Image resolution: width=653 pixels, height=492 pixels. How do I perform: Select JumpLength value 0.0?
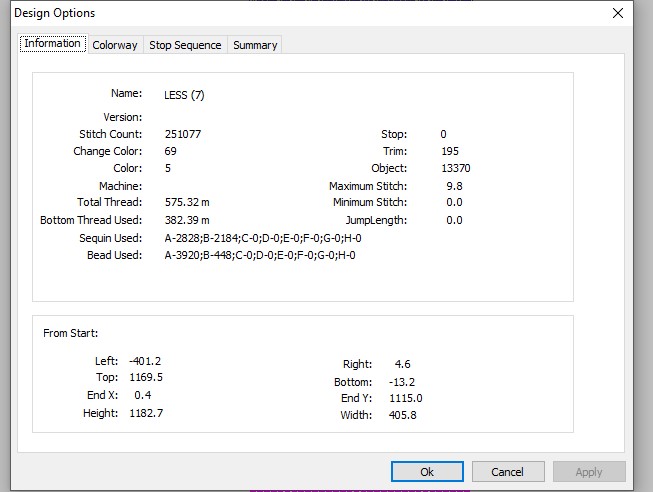[x=454, y=220]
